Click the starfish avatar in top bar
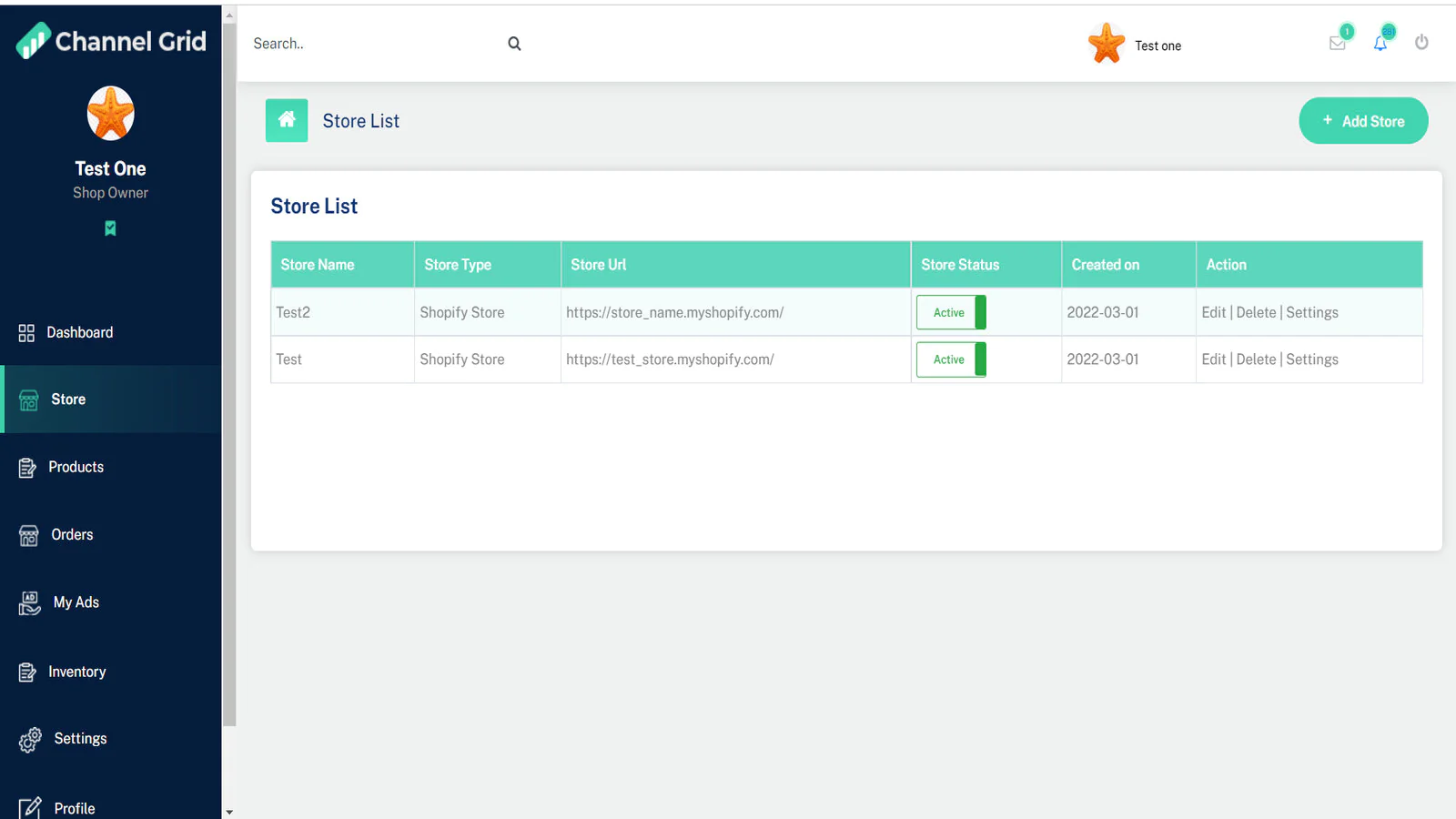 click(1106, 44)
